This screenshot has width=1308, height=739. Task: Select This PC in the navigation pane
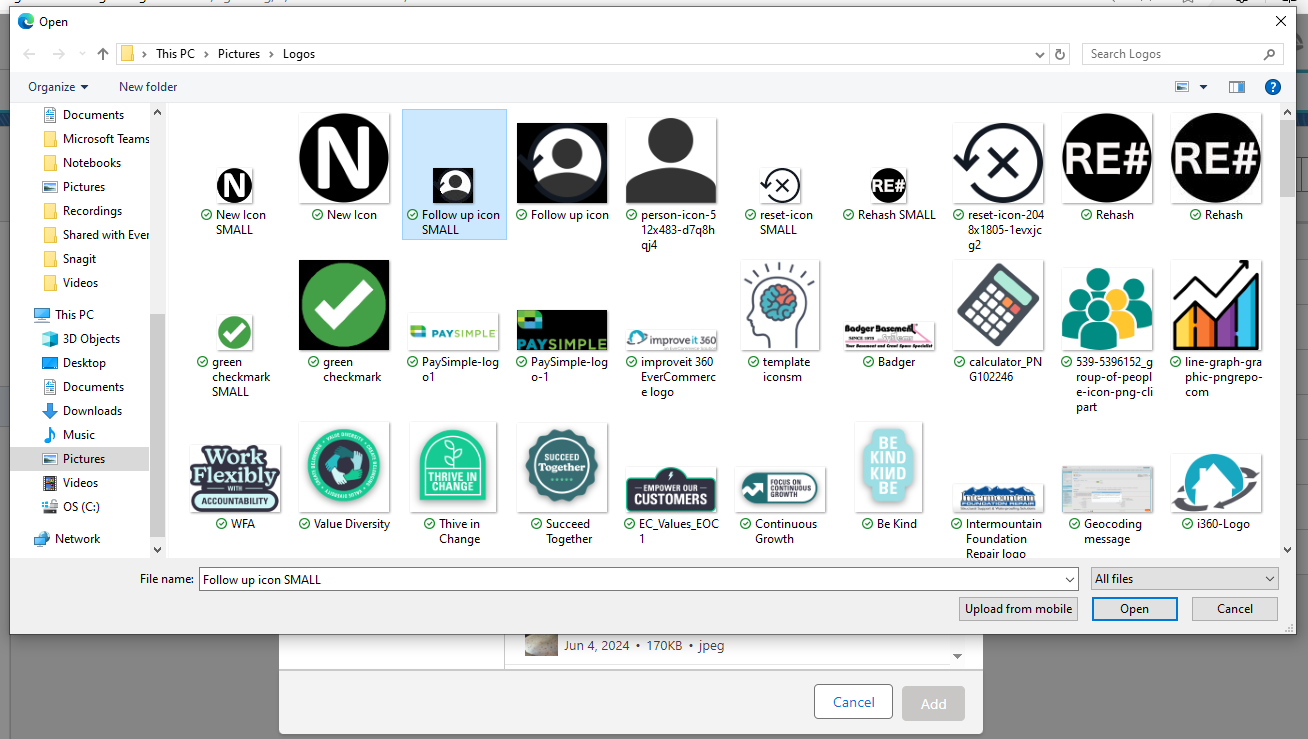(x=65, y=315)
